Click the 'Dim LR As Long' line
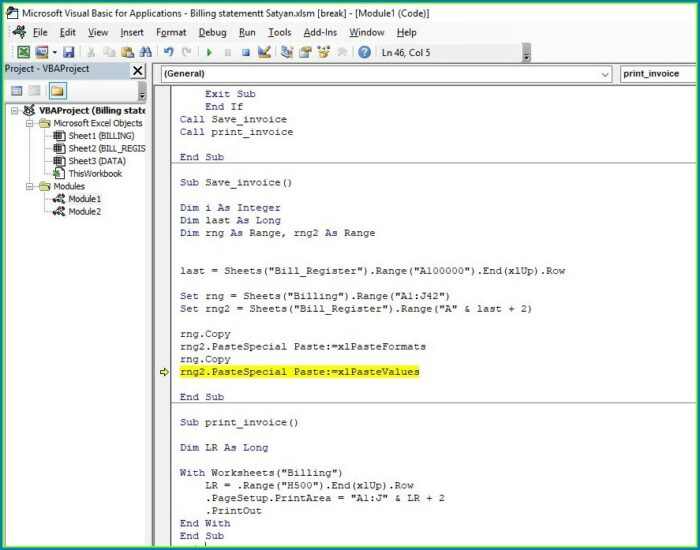This screenshot has height=550, width=700. [x=224, y=447]
